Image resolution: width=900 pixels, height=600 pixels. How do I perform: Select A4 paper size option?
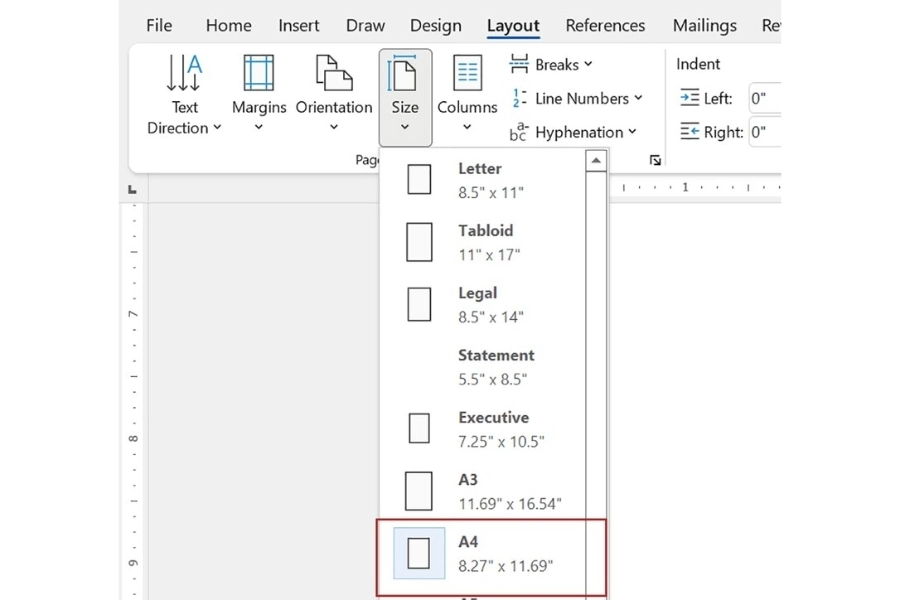tap(490, 554)
